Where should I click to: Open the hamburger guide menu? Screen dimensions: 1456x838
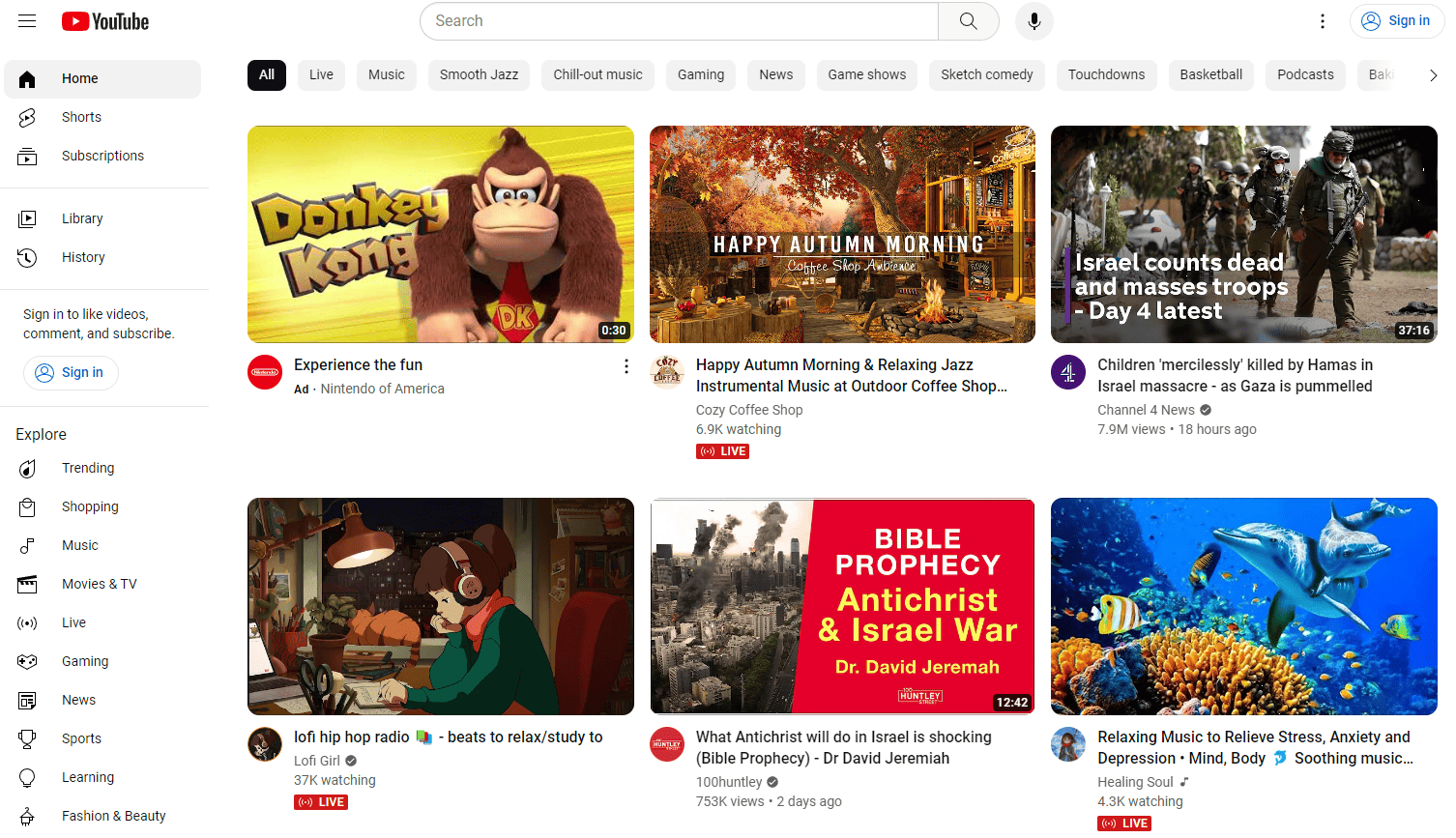pos(27,21)
